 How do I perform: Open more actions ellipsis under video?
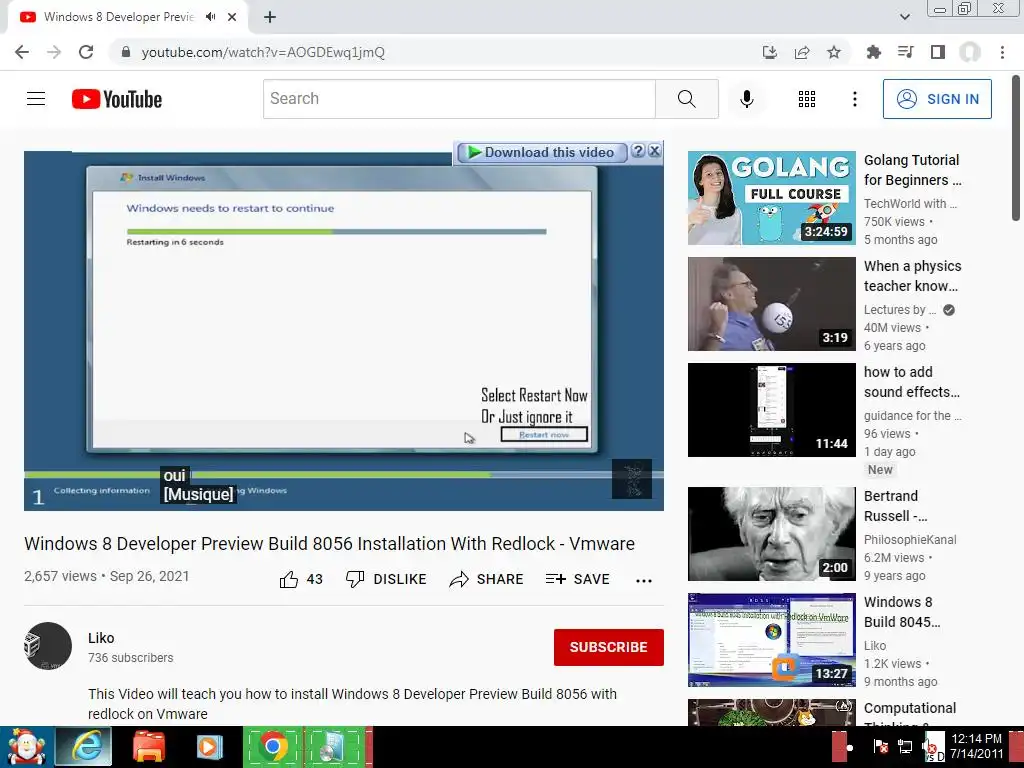pyautogui.click(x=643, y=581)
